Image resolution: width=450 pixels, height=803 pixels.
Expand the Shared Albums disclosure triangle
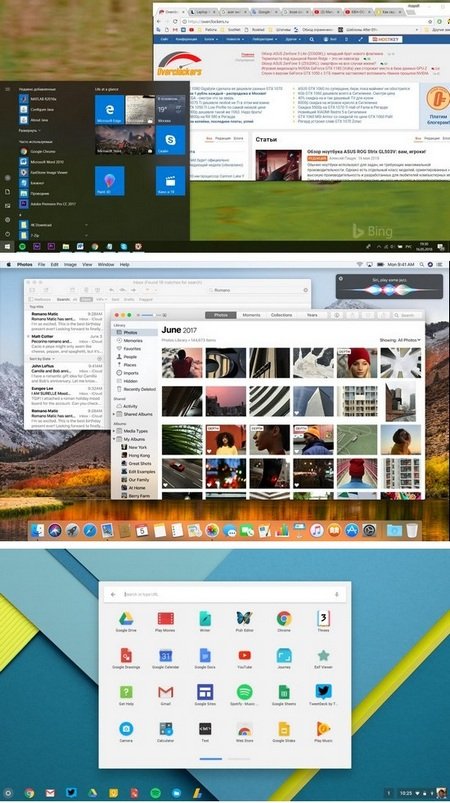(114, 414)
